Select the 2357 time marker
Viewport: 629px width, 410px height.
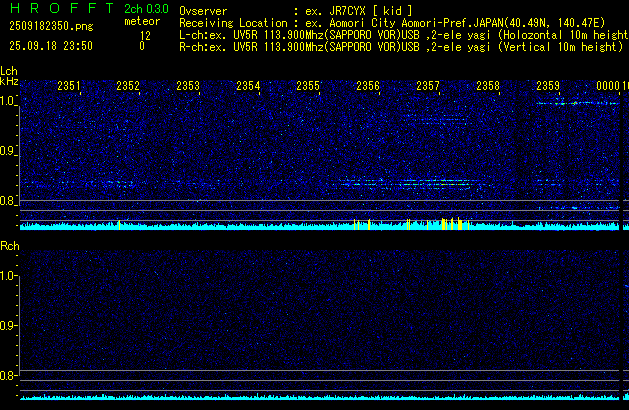pos(428,87)
